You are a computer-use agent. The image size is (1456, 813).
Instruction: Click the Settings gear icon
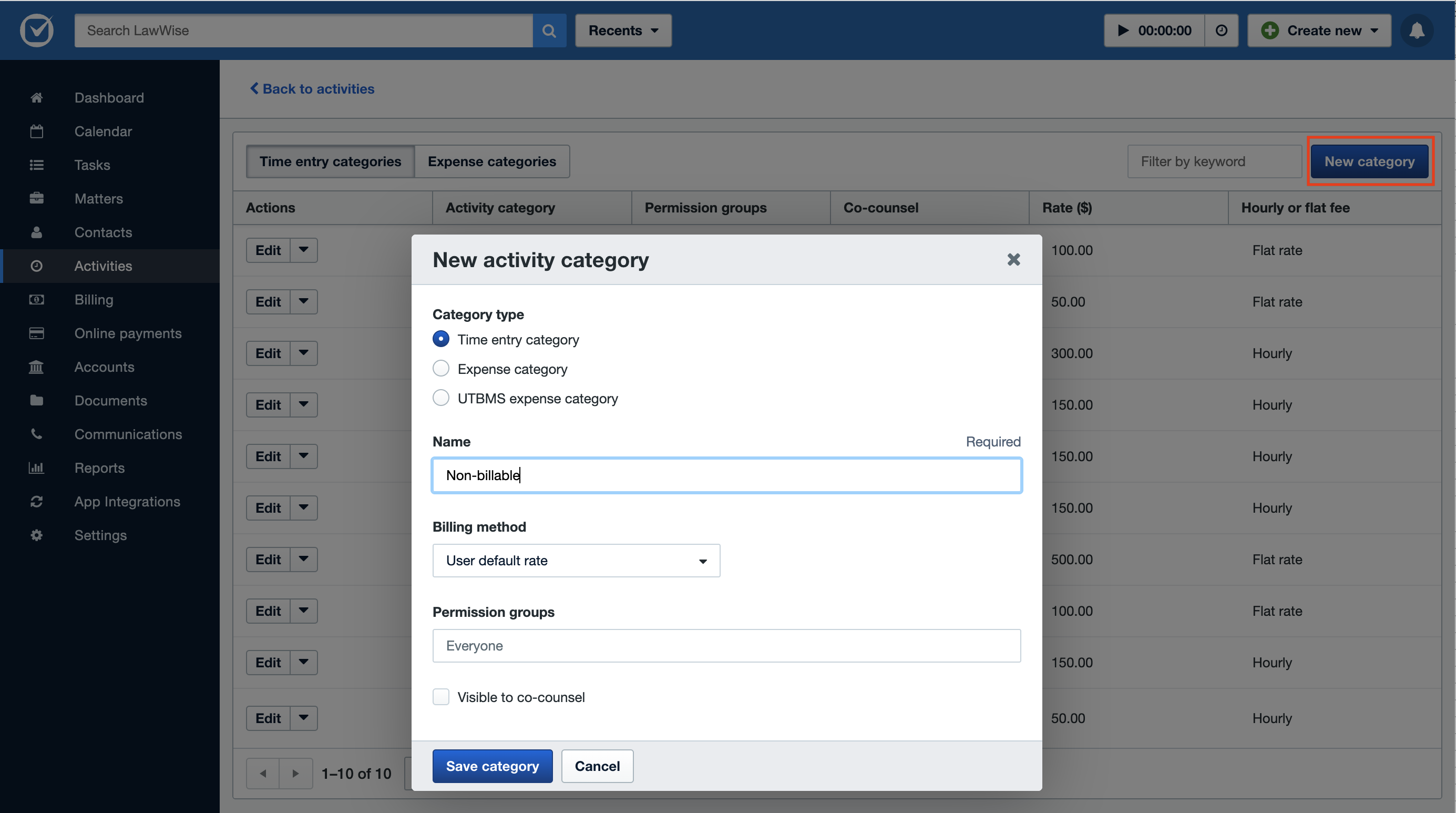[37, 535]
